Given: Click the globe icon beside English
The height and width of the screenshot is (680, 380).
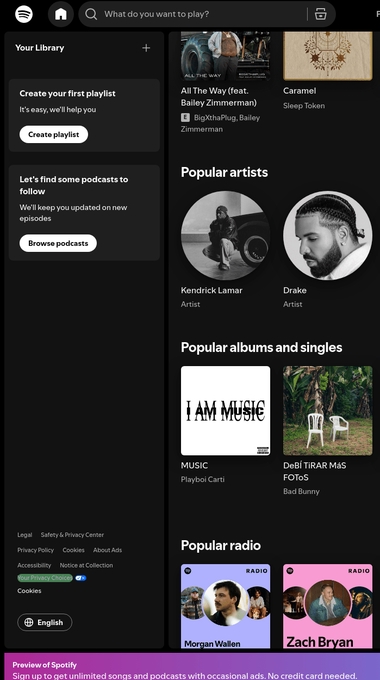Looking at the screenshot, I should pyautogui.click(x=29, y=622).
